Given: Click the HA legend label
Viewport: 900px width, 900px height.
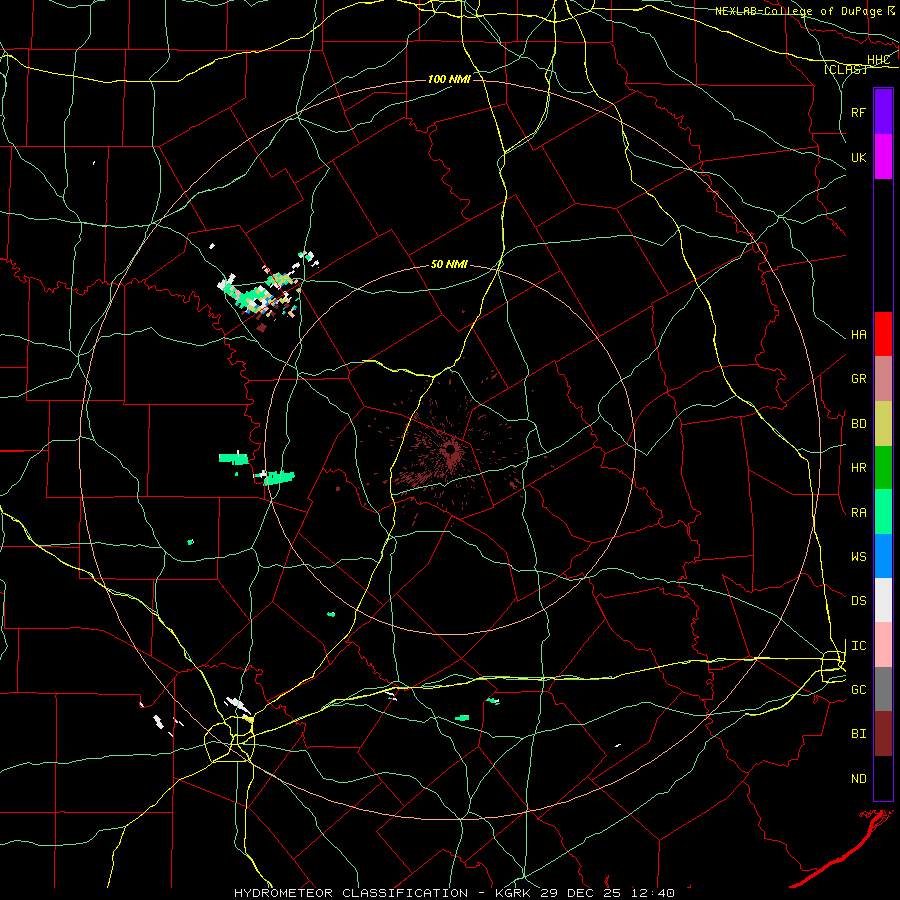Looking at the screenshot, I should (x=858, y=335).
